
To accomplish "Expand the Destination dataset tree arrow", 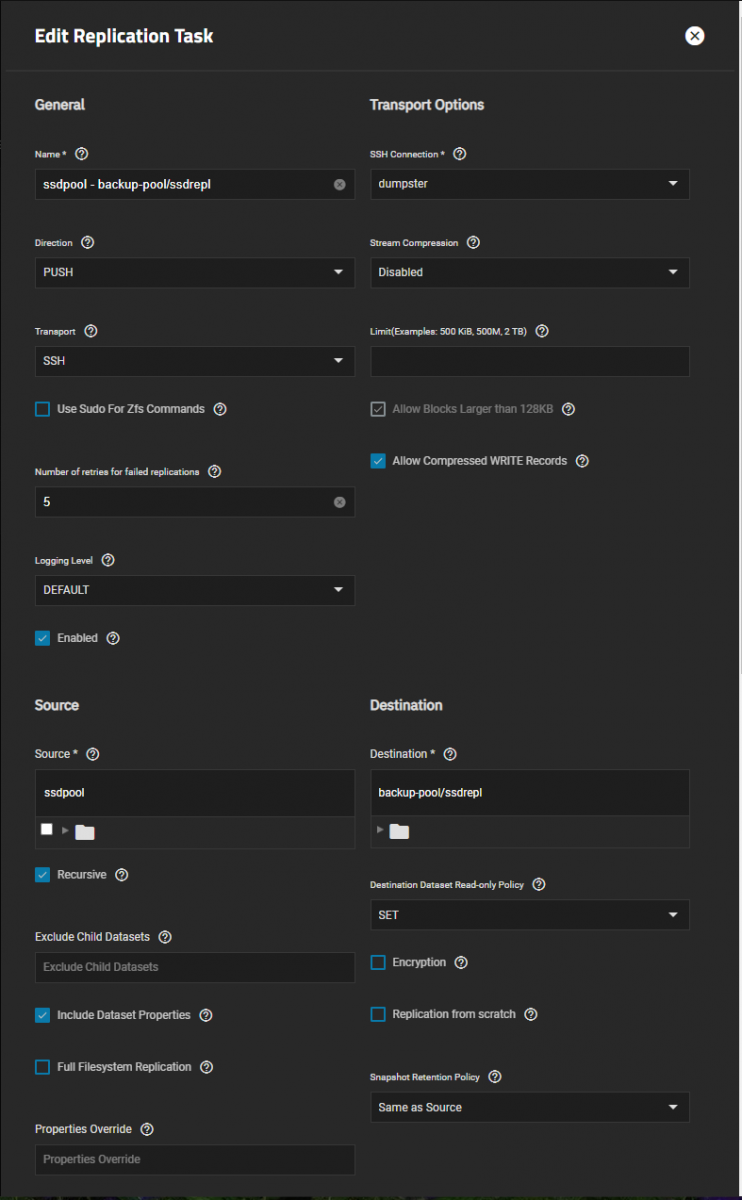I will point(380,831).
